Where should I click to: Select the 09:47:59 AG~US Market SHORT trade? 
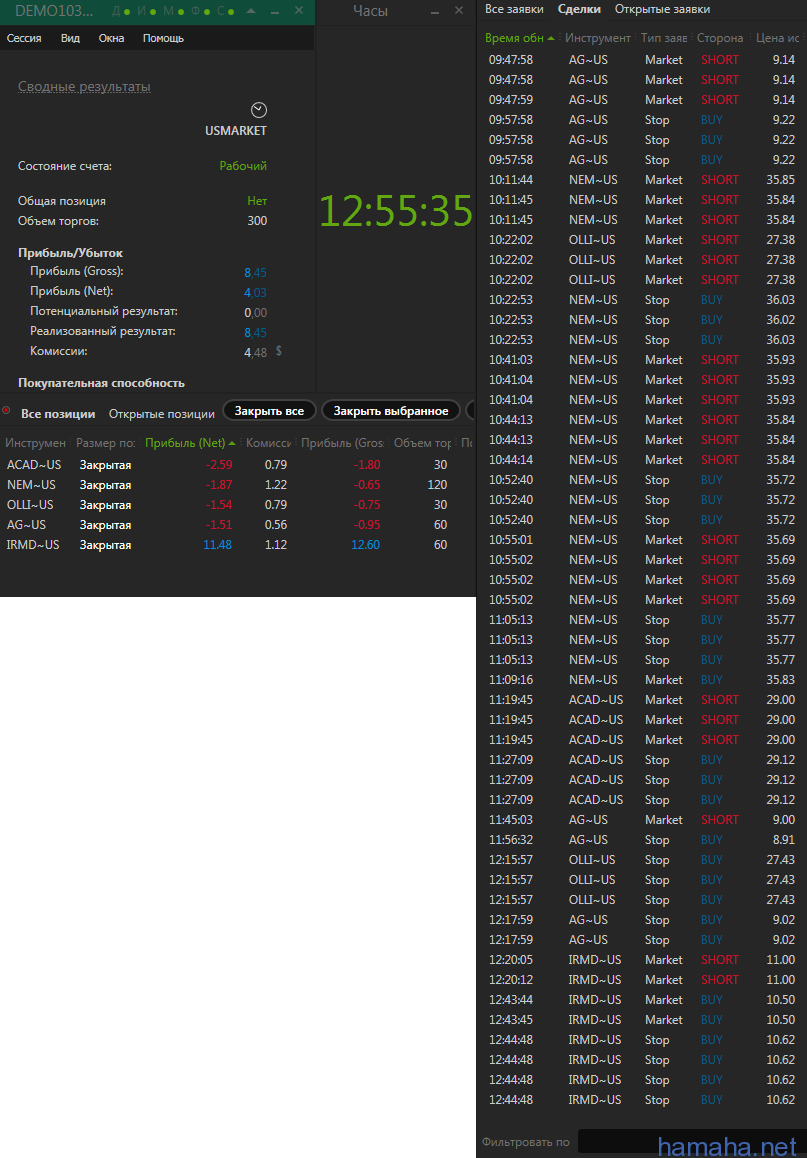click(642, 100)
